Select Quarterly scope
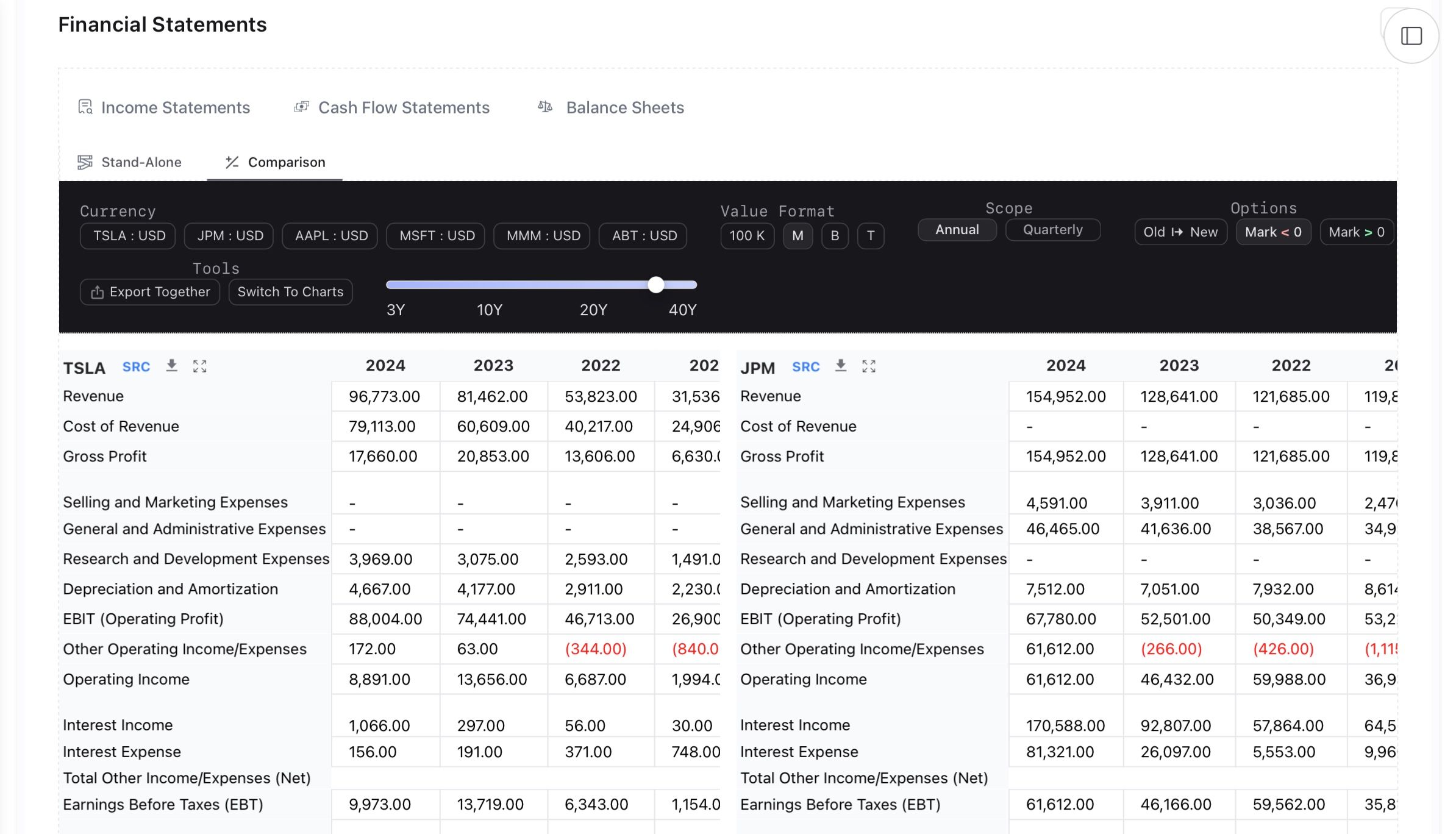Screen dimensions: 1456x834 pos(1052,230)
